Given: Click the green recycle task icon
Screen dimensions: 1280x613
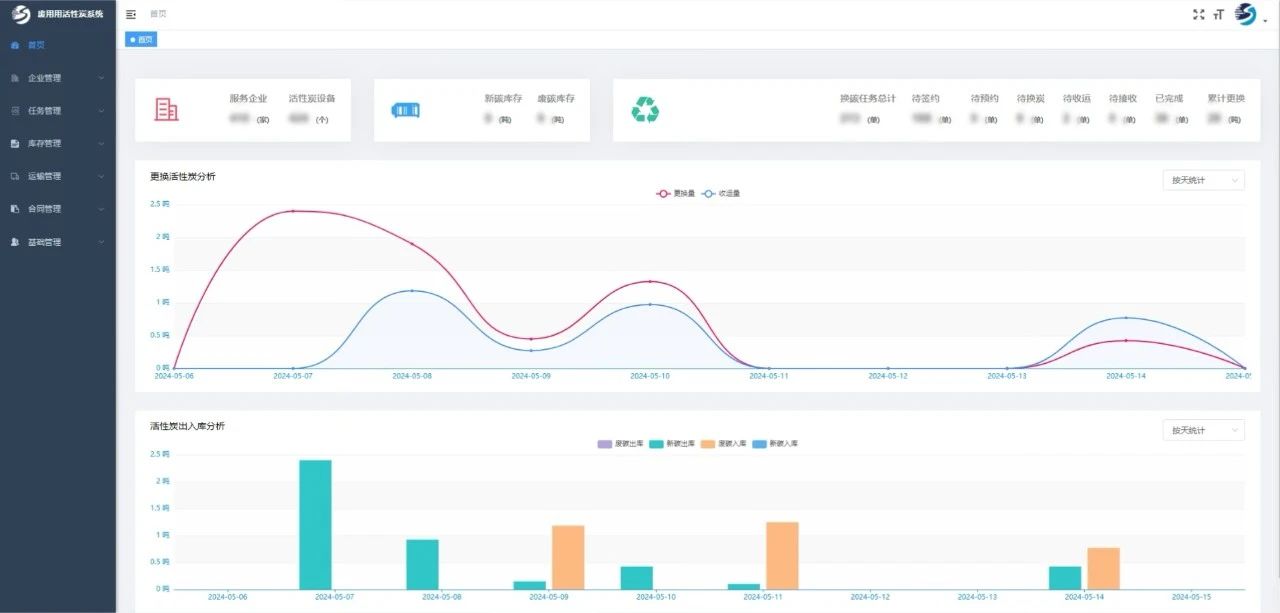Looking at the screenshot, I should click(x=645, y=110).
